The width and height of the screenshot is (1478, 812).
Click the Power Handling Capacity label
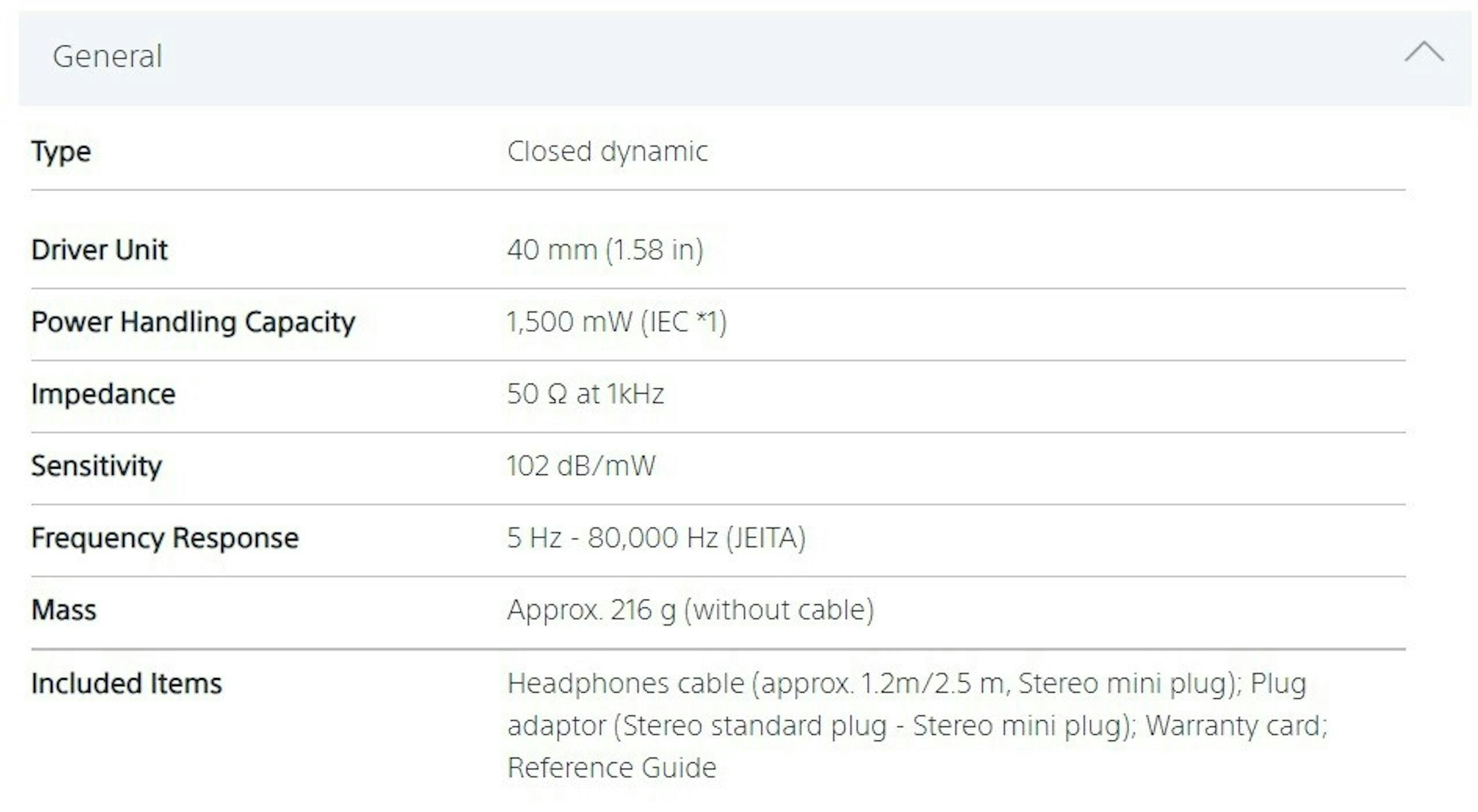coord(193,322)
